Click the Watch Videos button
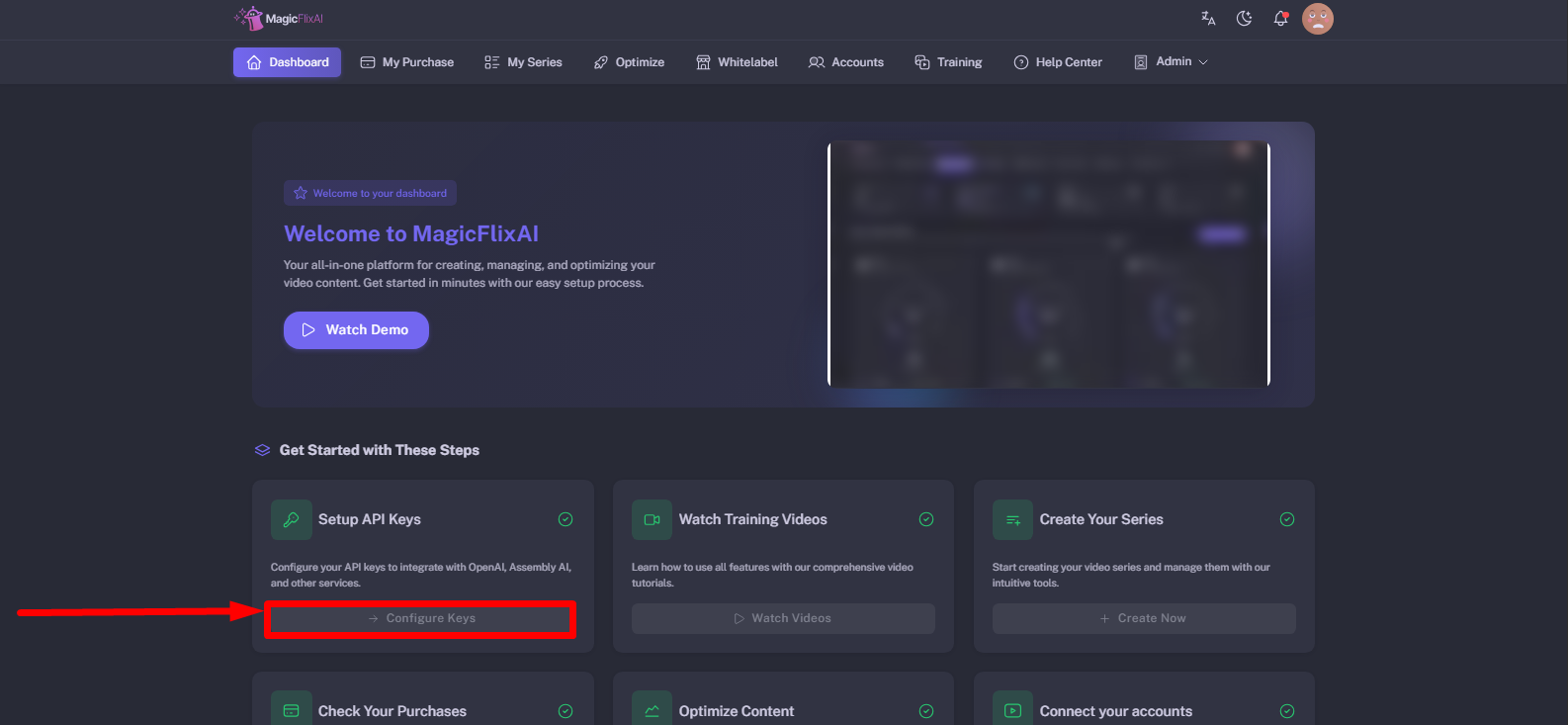1568x725 pixels. 783,618
